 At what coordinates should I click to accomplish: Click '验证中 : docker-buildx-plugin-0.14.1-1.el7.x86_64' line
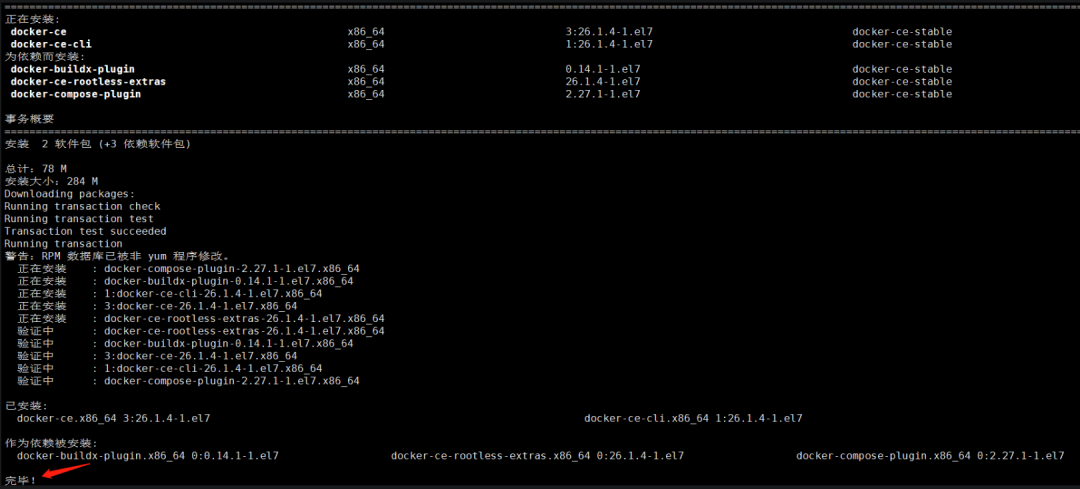pyautogui.click(x=185, y=343)
